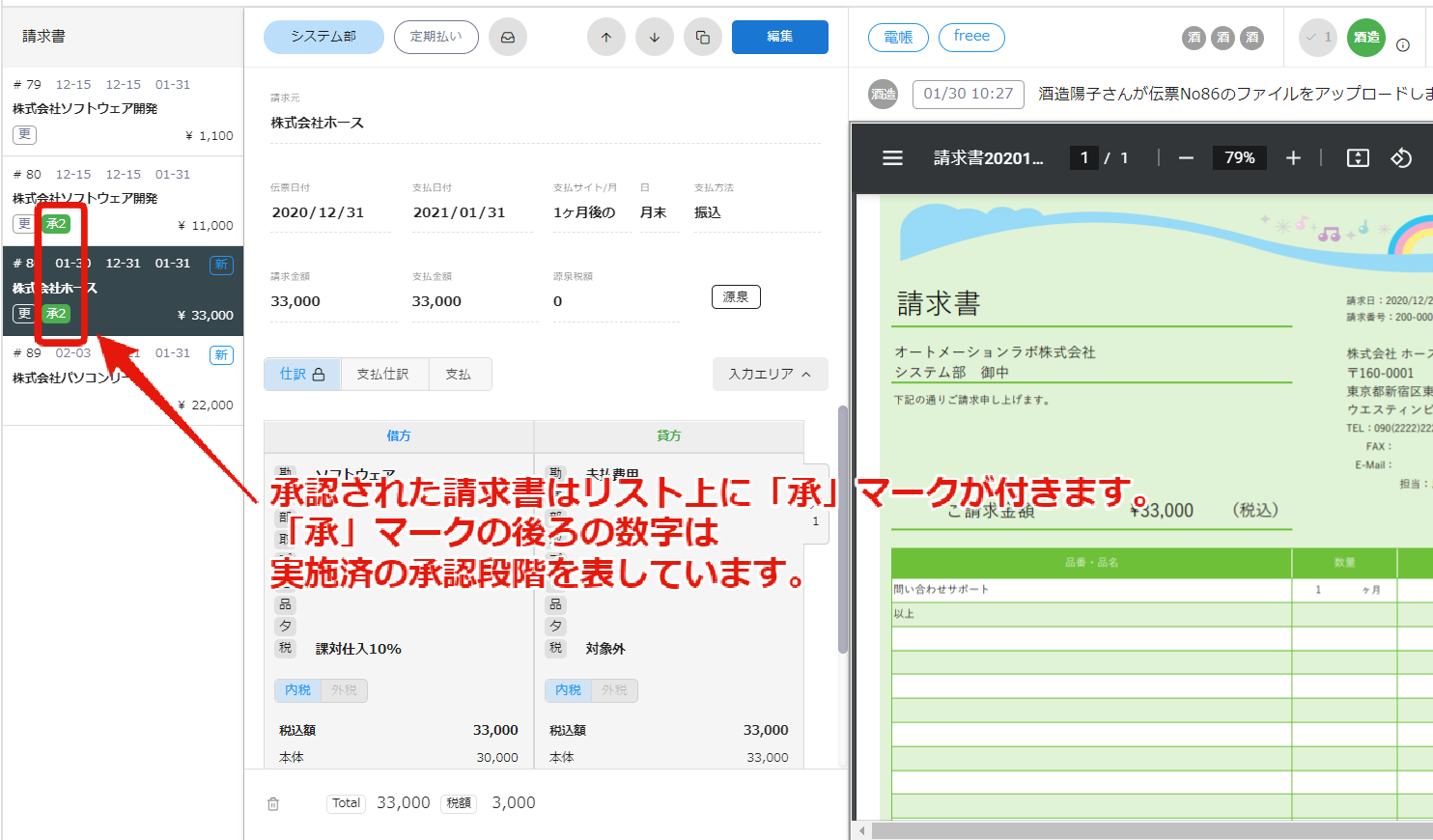Click the middle panel vertical scrollbar
Viewport: 1433px width, 840px height.
coord(843,529)
